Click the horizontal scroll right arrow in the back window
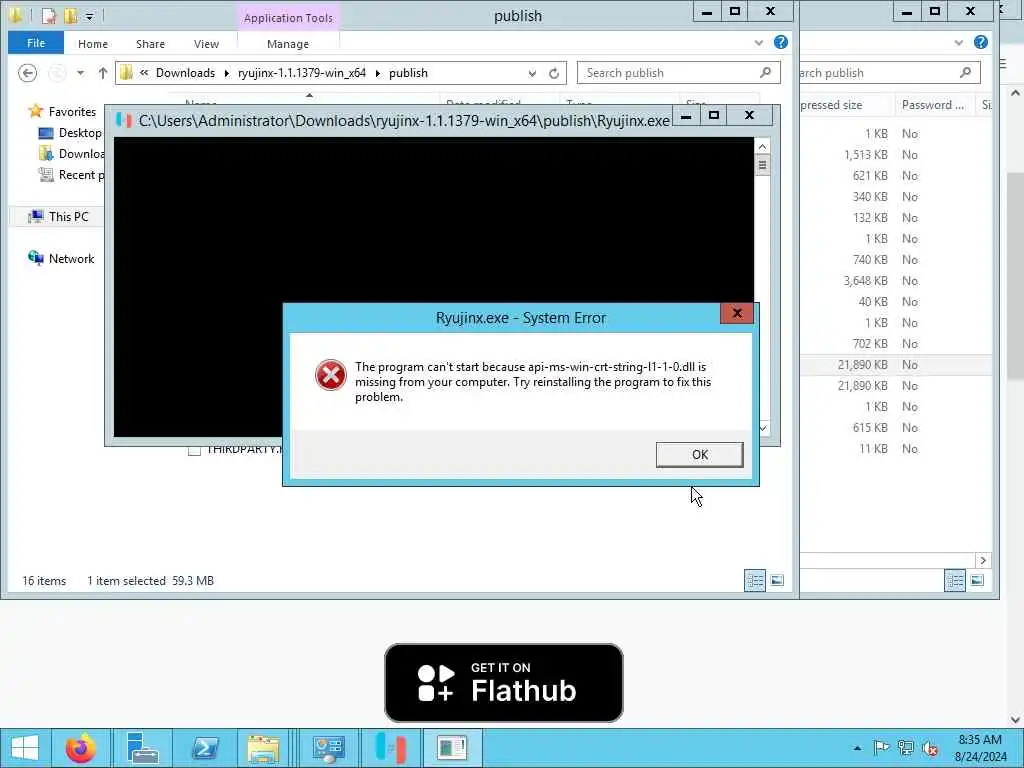 (x=983, y=560)
